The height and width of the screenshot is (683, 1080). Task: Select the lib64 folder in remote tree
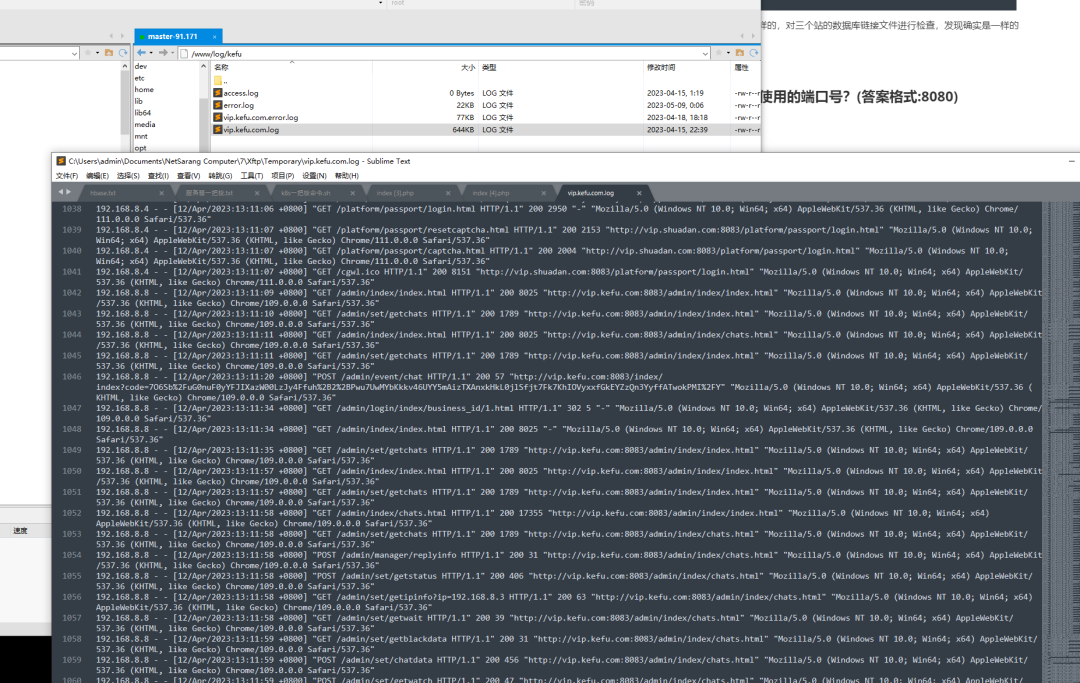[x=143, y=113]
